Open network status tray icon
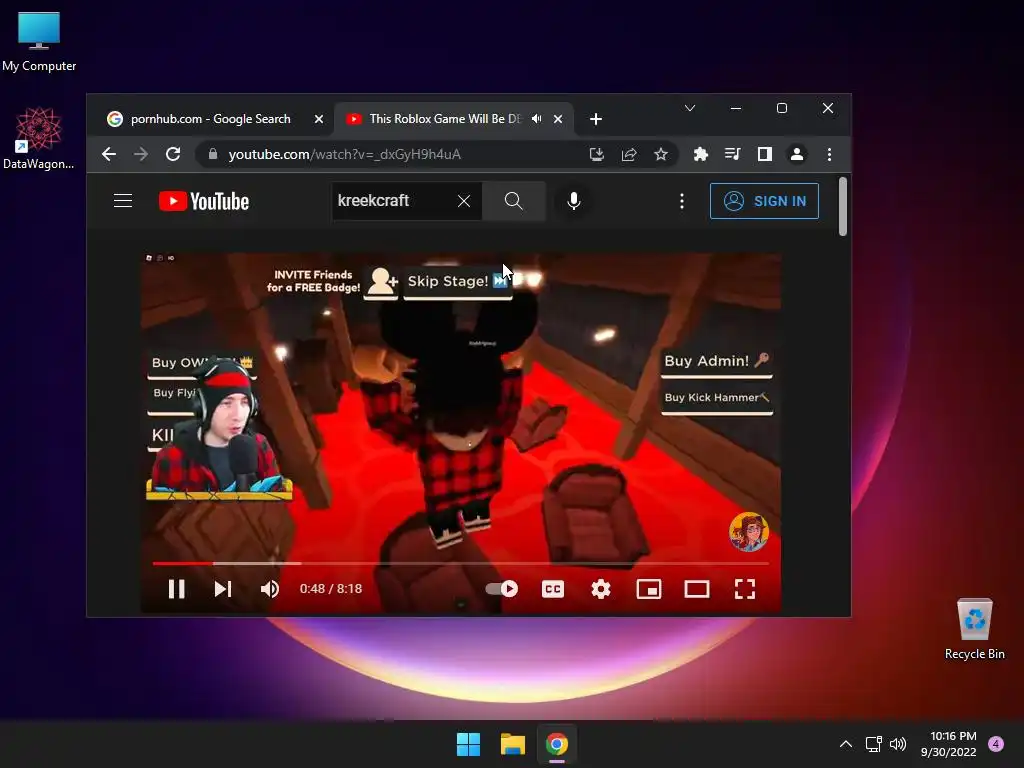The height and width of the screenshot is (768, 1024). click(873, 744)
